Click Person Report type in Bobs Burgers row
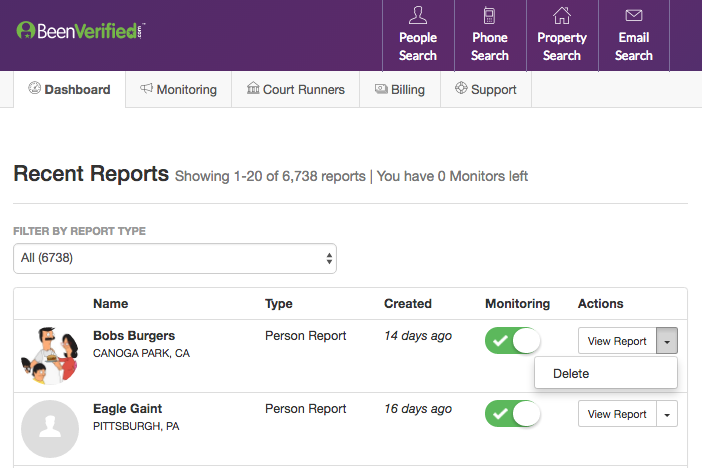Screen dimensions: 702x468 coord(306,335)
